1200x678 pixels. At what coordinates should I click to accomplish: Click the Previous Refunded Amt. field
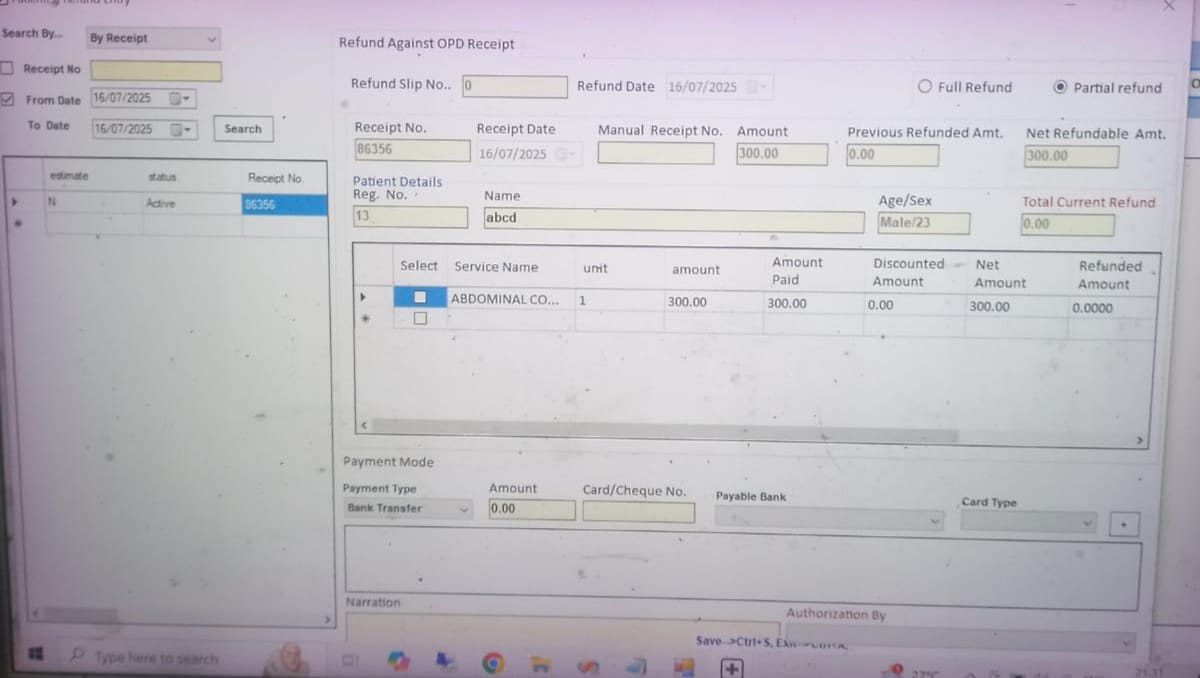coord(892,155)
